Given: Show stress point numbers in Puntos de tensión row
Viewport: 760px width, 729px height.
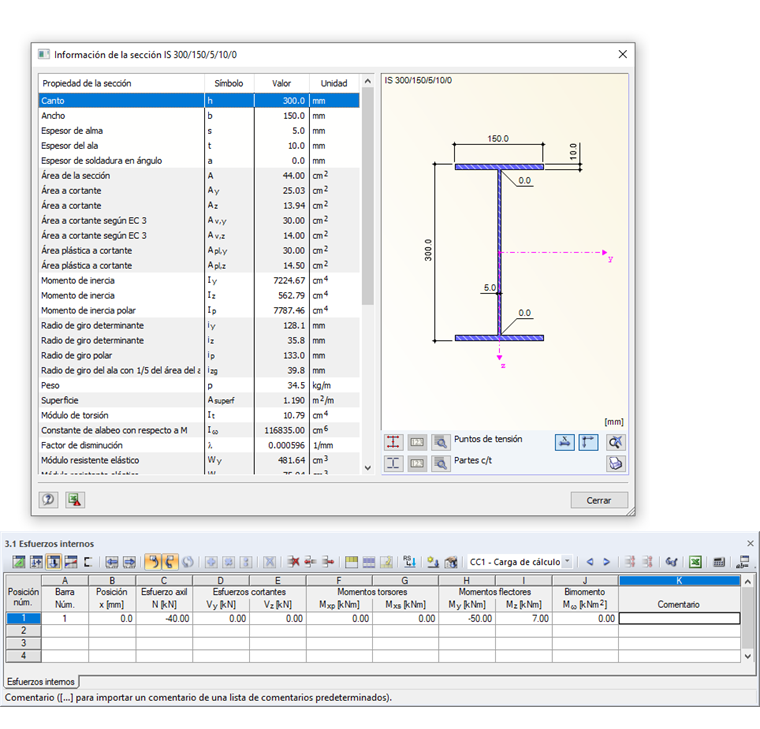Looking at the screenshot, I should [x=417, y=442].
